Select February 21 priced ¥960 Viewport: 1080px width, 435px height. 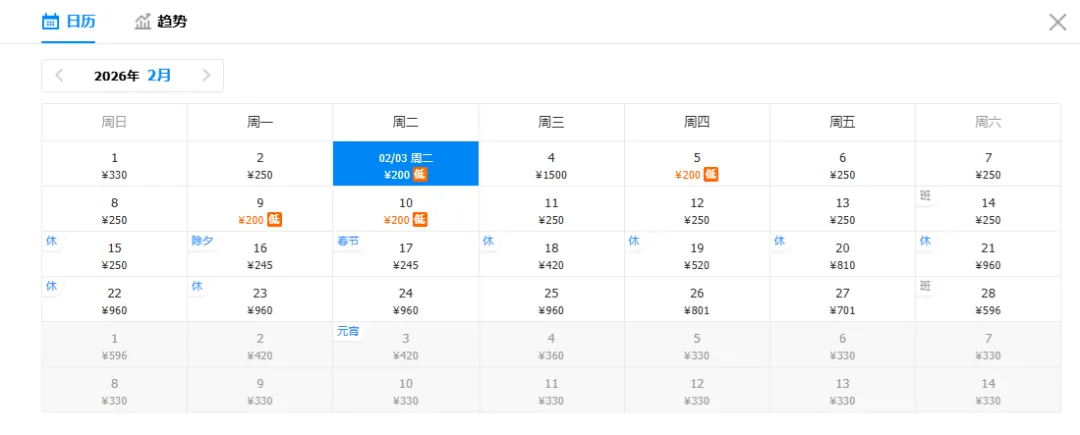click(988, 255)
